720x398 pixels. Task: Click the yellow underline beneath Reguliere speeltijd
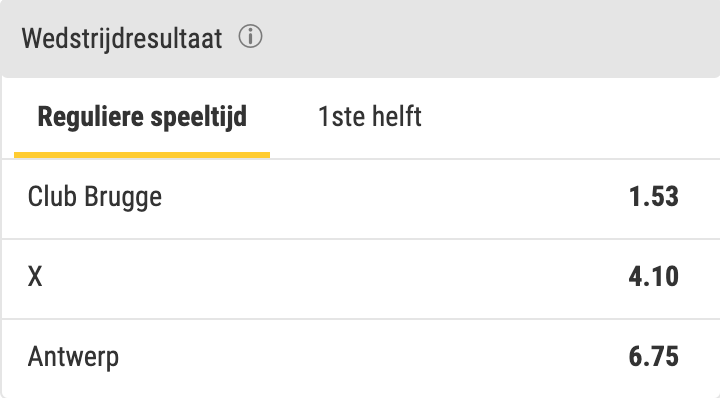pos(142,155)
